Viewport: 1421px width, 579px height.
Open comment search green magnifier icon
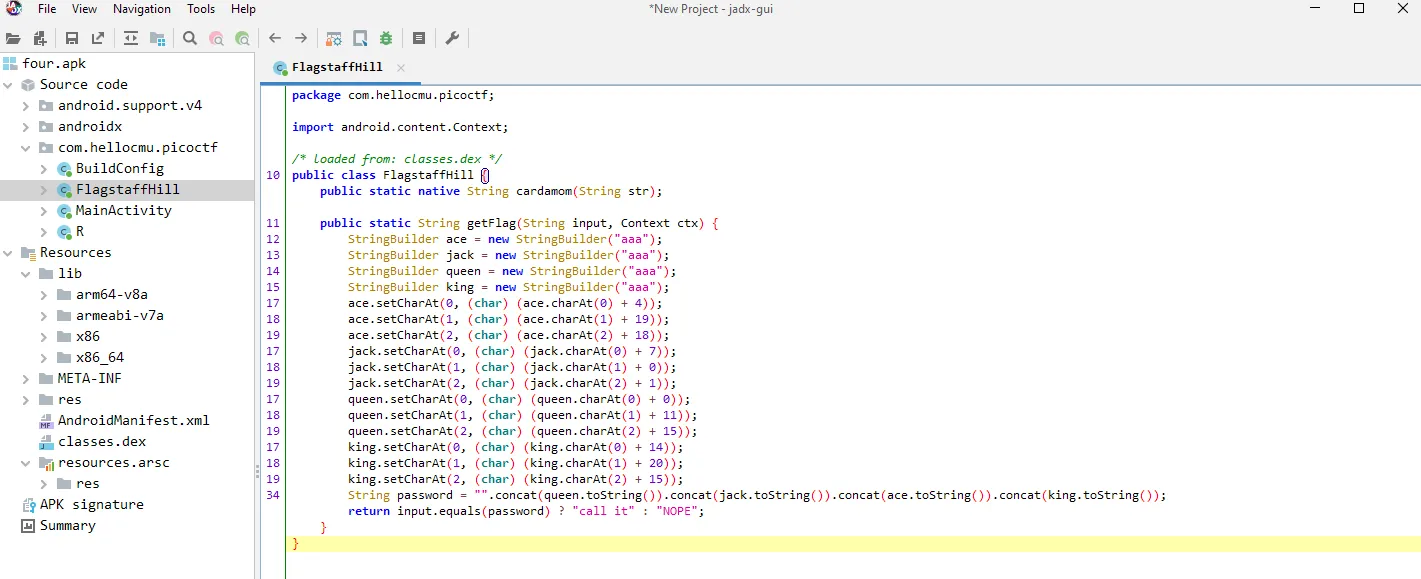[x=242, y=38]
